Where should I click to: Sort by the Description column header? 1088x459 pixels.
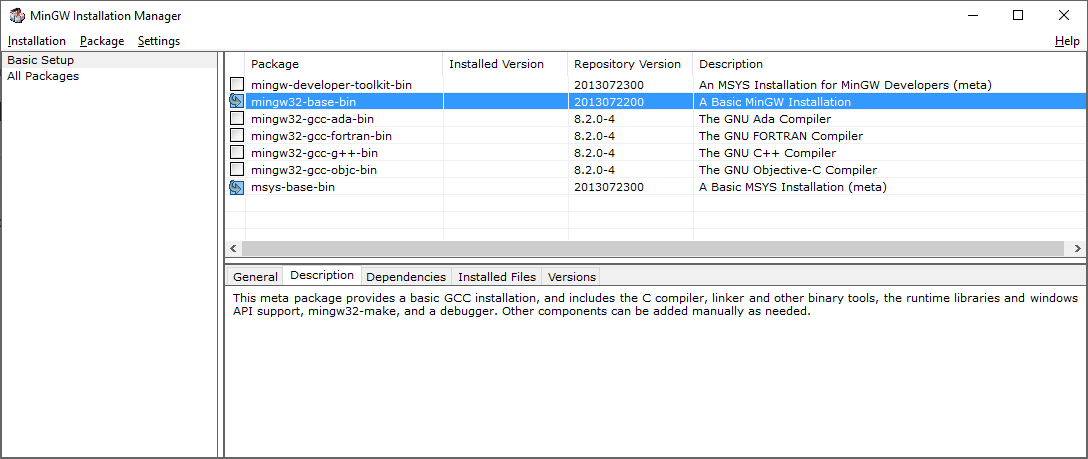point(890,64)
